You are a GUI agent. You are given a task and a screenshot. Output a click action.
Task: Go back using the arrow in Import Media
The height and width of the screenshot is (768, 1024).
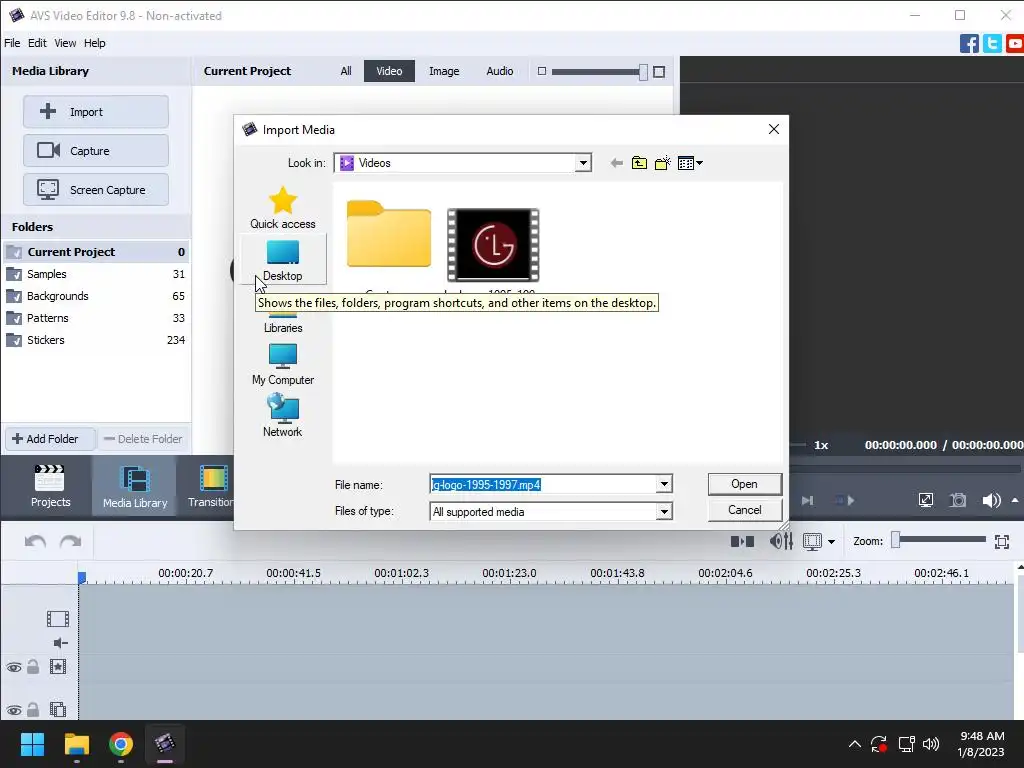(616, 163)
